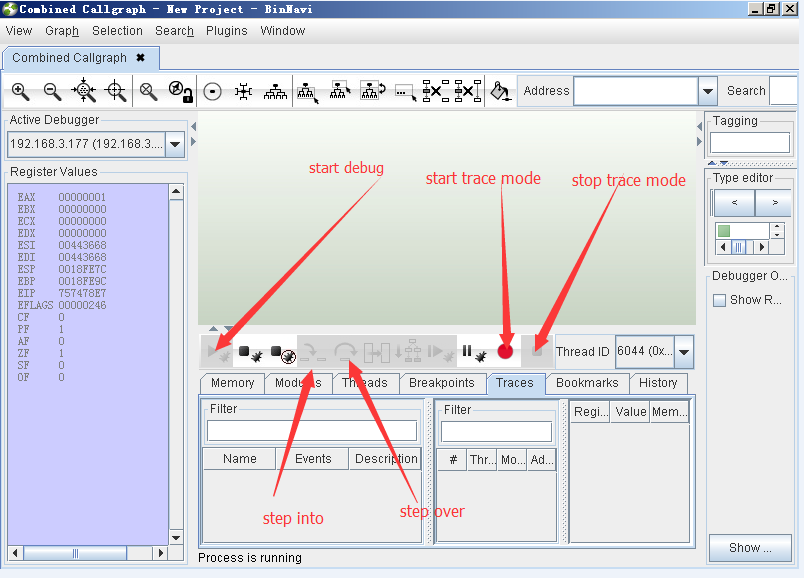Click the Type editor stepper down arrow

(x=777, y=235)
